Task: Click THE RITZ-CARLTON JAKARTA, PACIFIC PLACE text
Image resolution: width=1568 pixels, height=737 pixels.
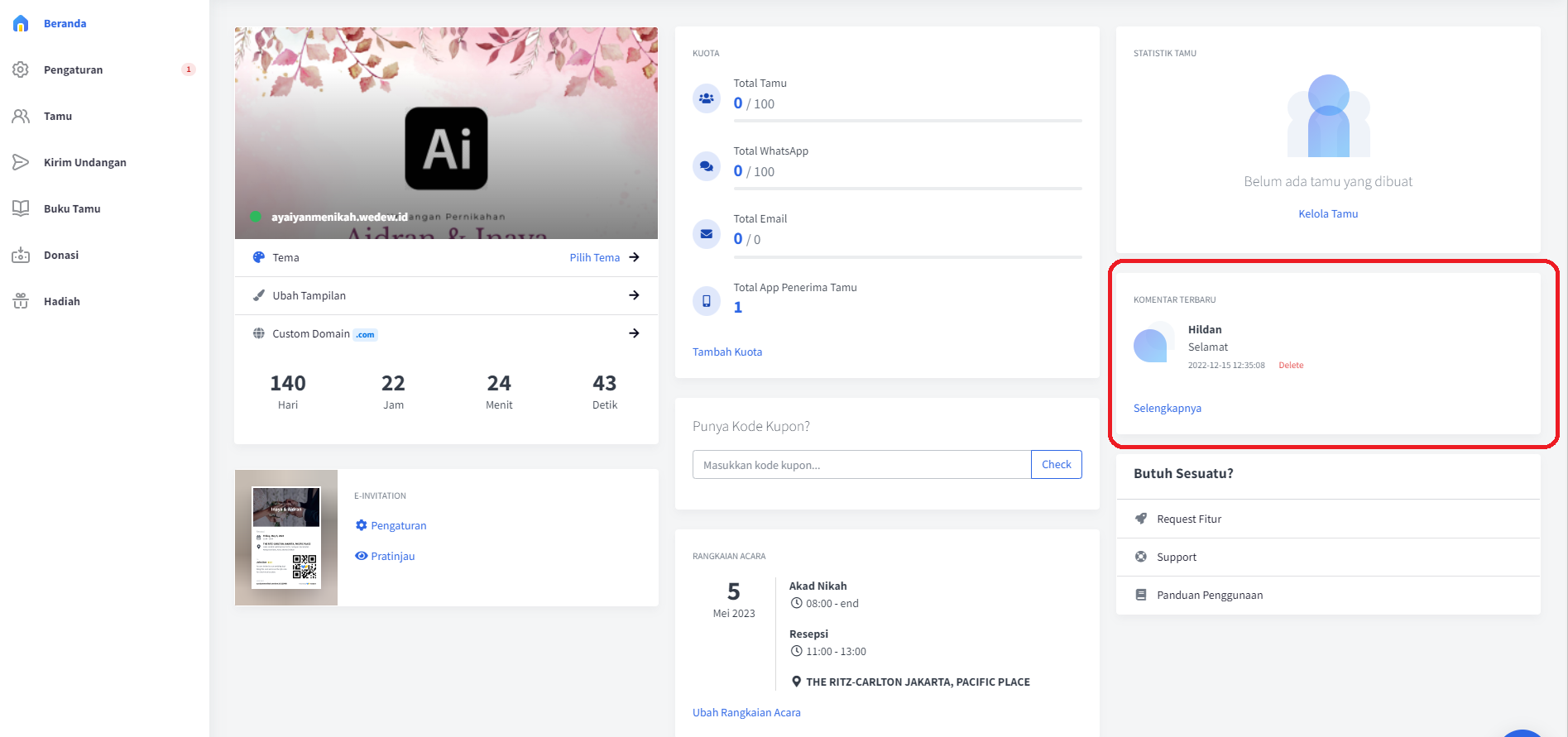Action: [x=918, y=682]
